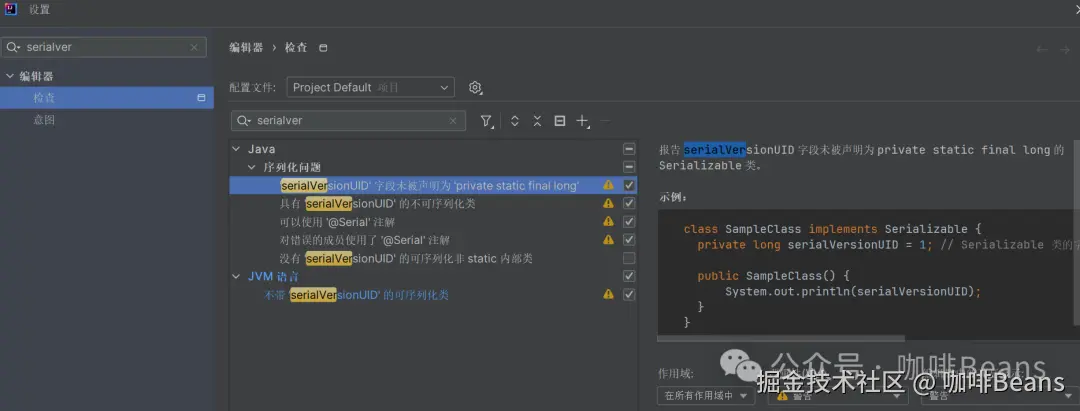This screenshot has width=1080, height=411.
Task: Enable the 可序列化非 static 内部类 inspection checkbox
Action: (629, 258)
